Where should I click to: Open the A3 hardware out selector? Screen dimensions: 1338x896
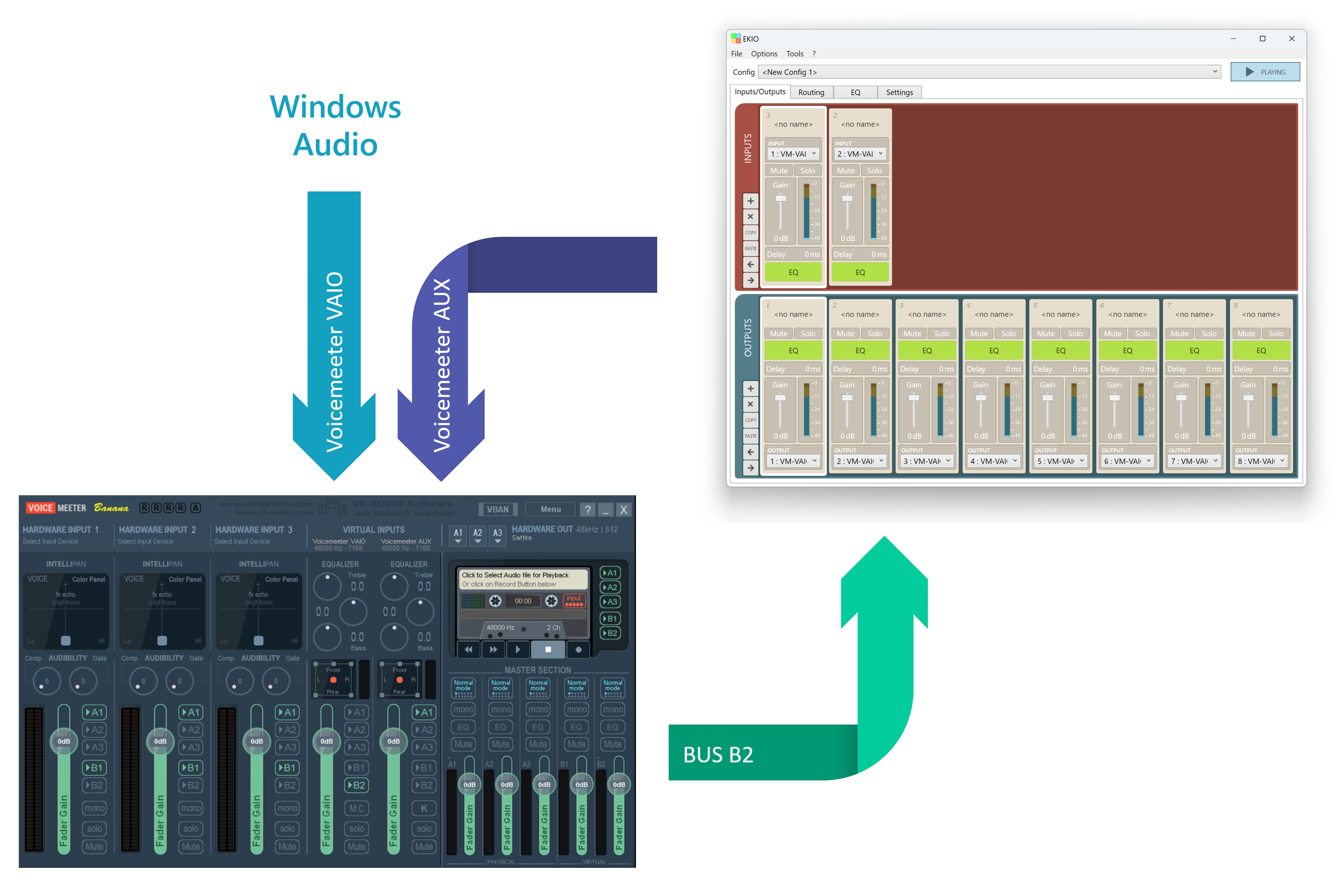pyautogui.click(x=498, y=535)
